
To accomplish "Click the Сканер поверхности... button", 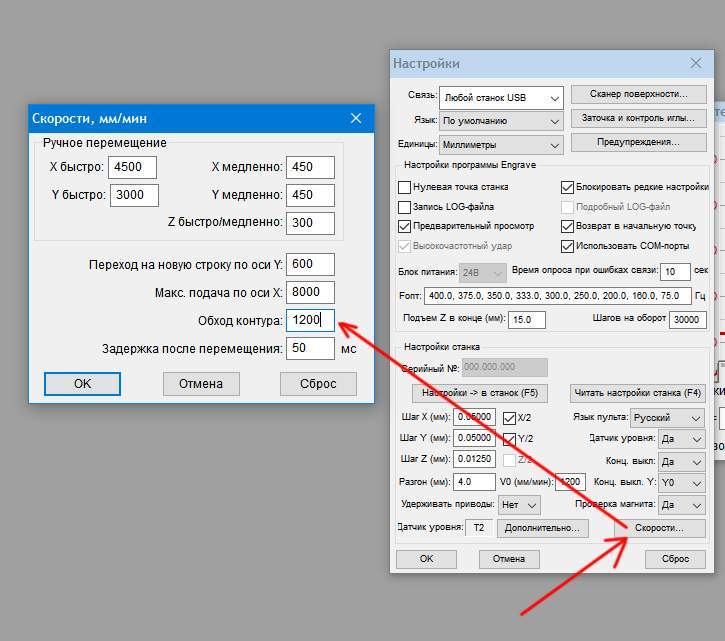I will point(638,94).
